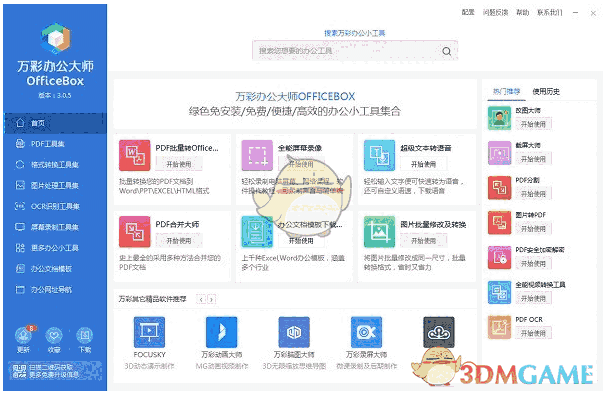Start using PDF合并大师
604x393 pixels.
click(x=179, y=241)
